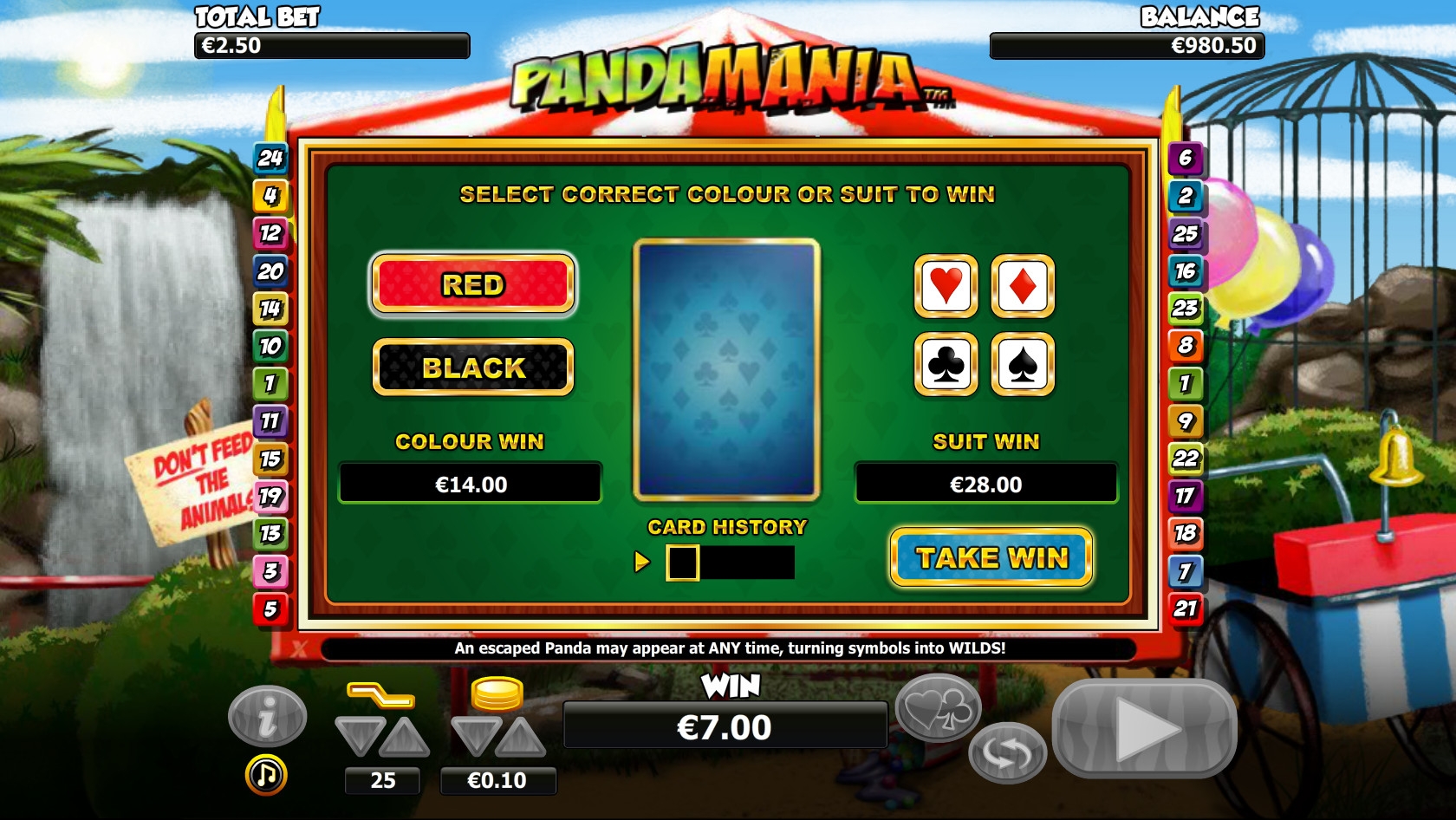
Task: Open the info paytable button
Action: (267, 716)
